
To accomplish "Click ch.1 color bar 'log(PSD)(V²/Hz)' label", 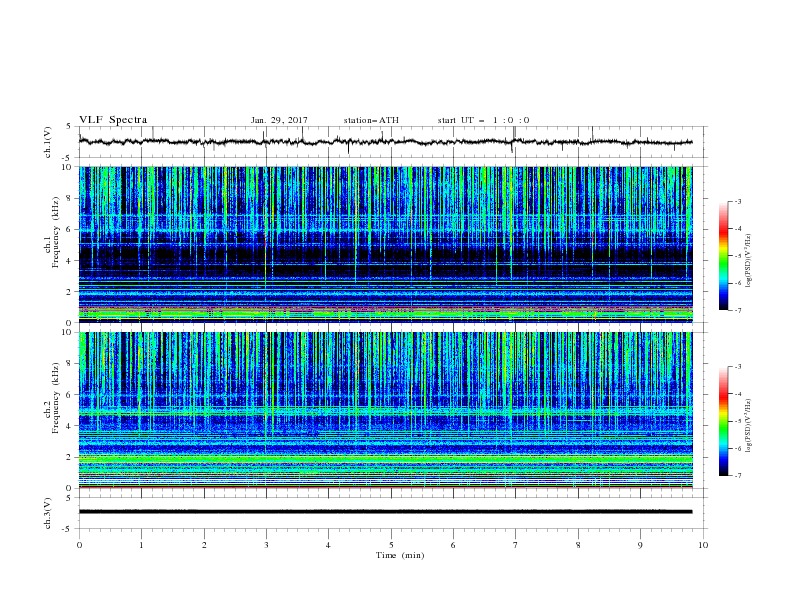I will [749, 261].
